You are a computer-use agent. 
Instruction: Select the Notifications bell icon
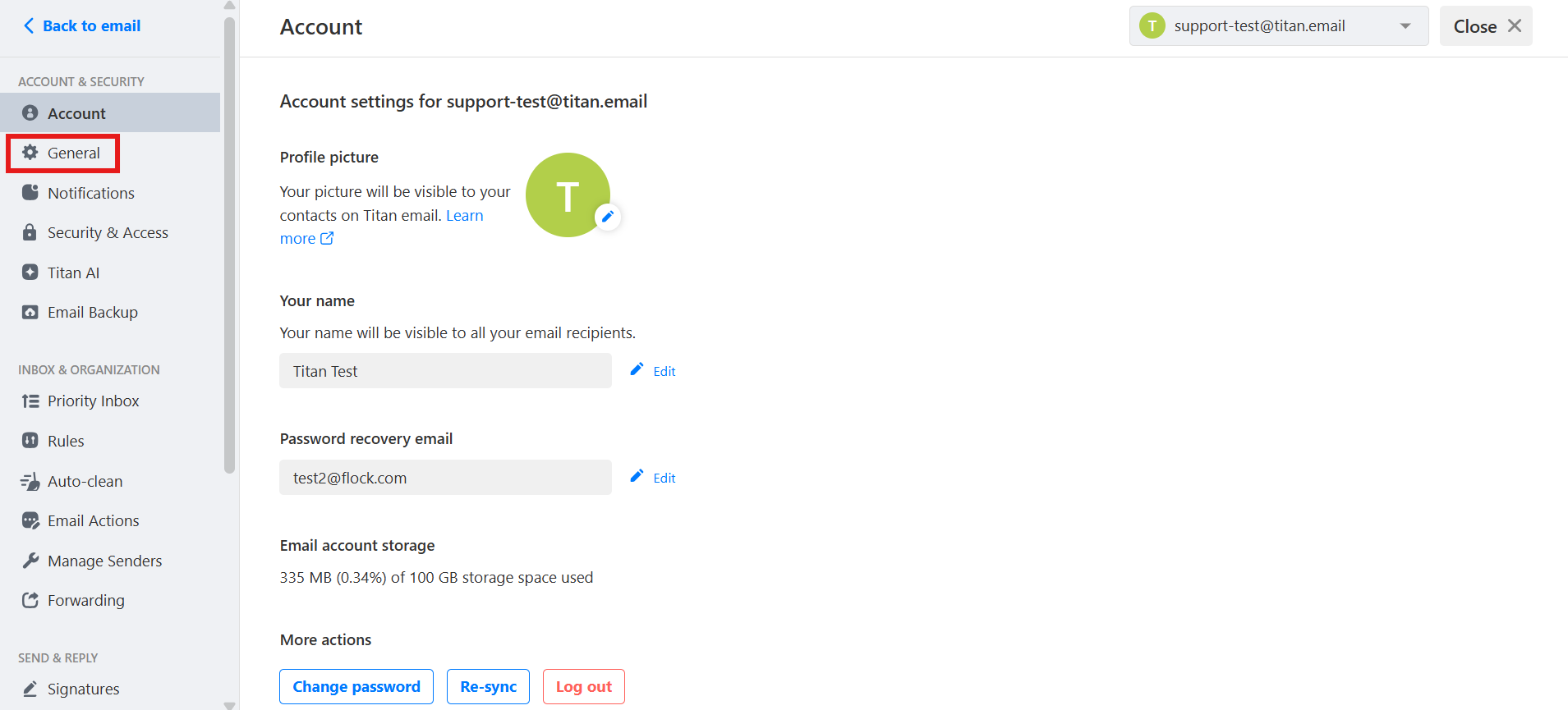pyautogui.click(x=30, y=193)
